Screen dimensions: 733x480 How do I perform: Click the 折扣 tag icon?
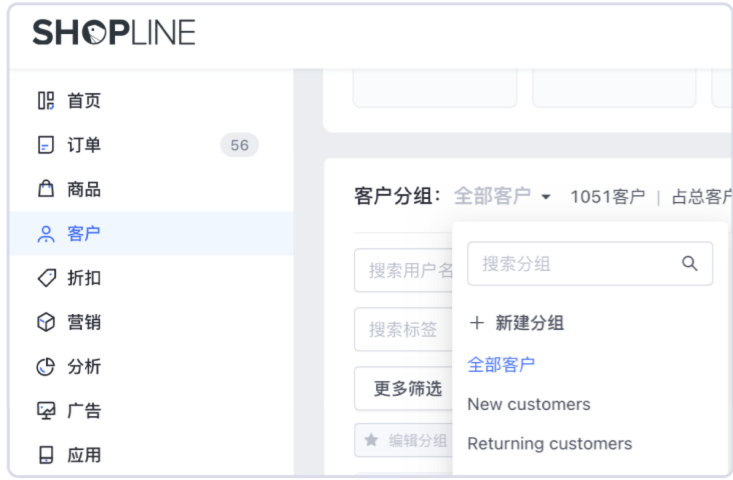pyautogui.click(x=46, y=278)
